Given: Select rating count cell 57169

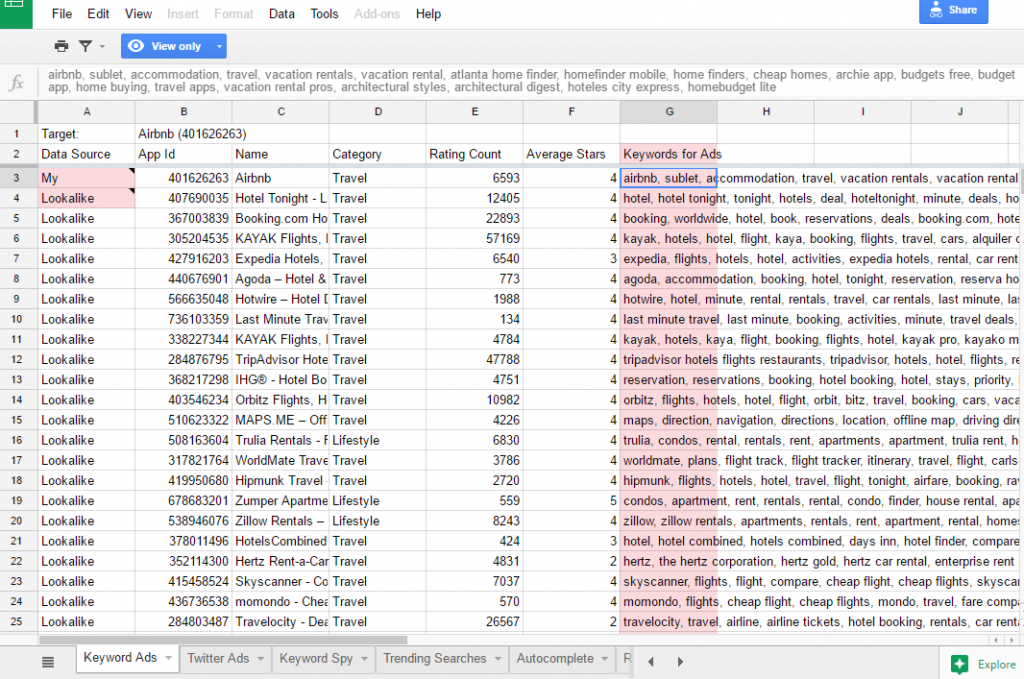Looking at the screenshot, I should pyautogui.click(x=475, y=238).
